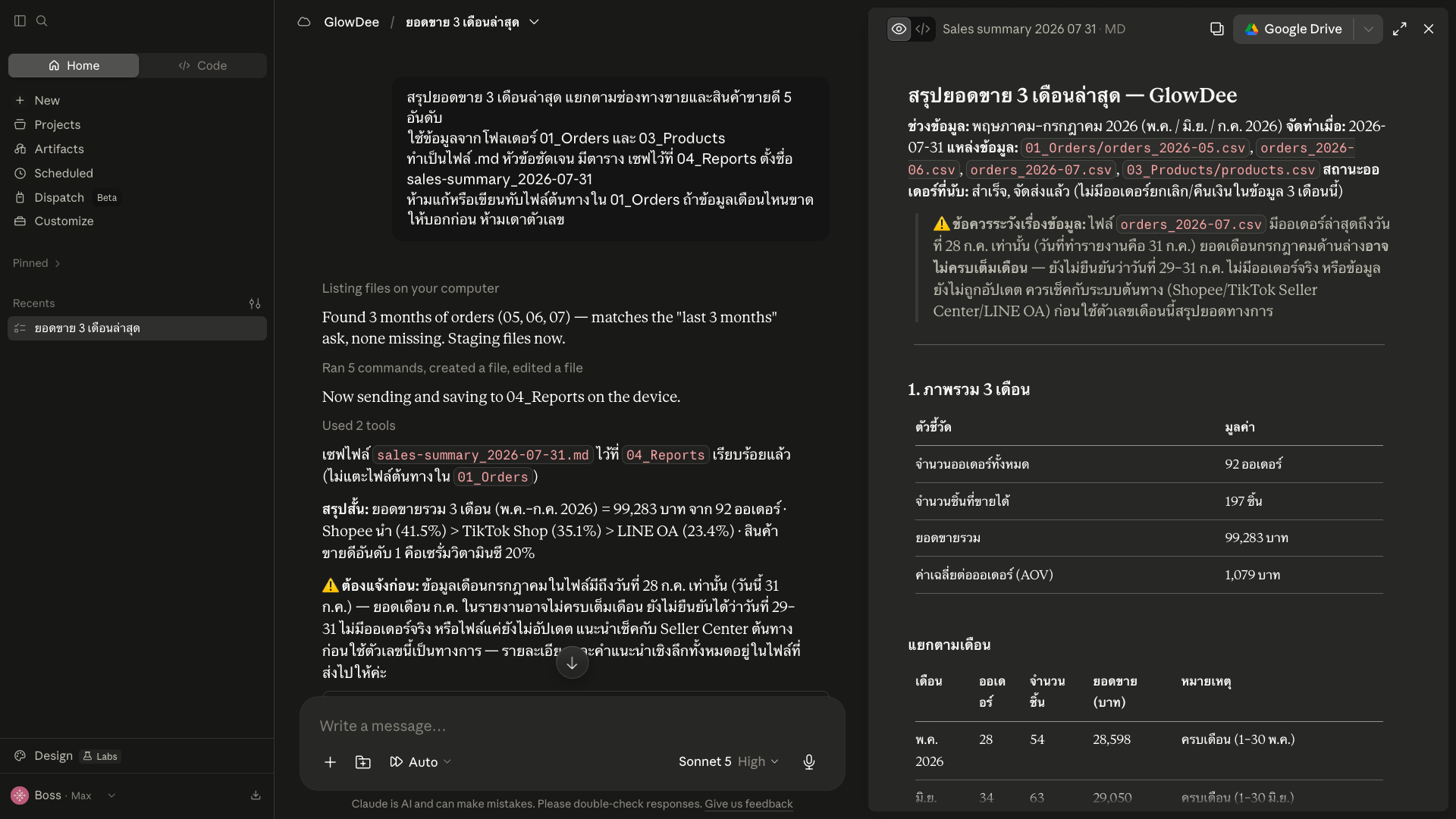
Task: Switch to code view of artifact
Action: [x=923, y=29]
